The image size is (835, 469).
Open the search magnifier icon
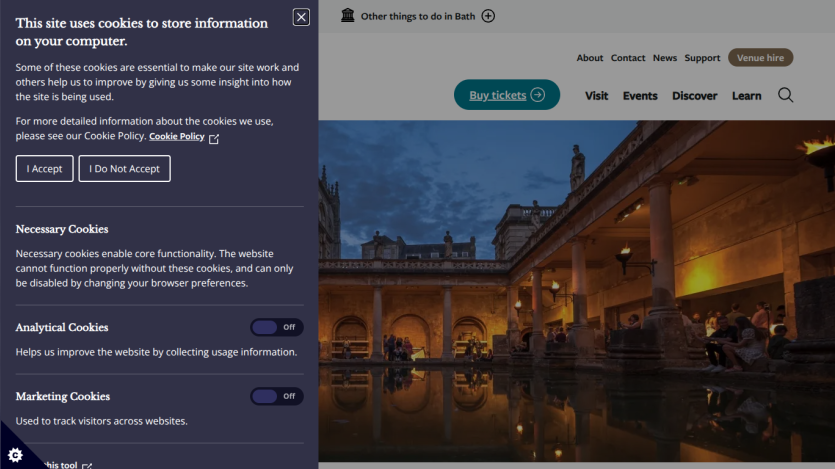coord(785,95)
